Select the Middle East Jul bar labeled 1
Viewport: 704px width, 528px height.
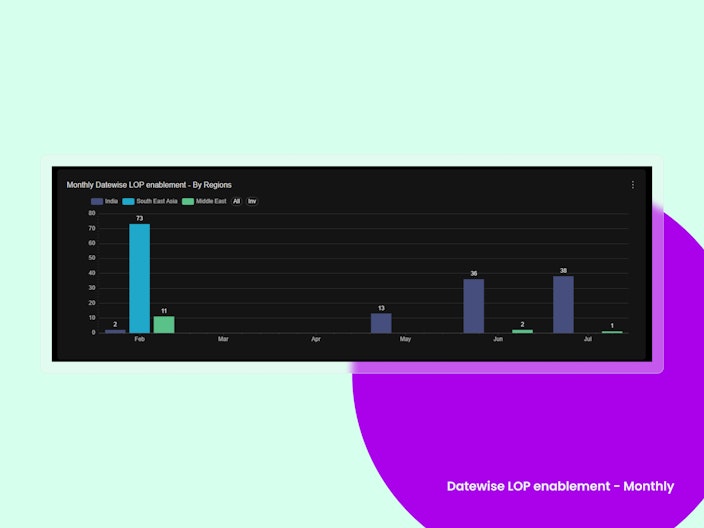[x=612, y=332]
